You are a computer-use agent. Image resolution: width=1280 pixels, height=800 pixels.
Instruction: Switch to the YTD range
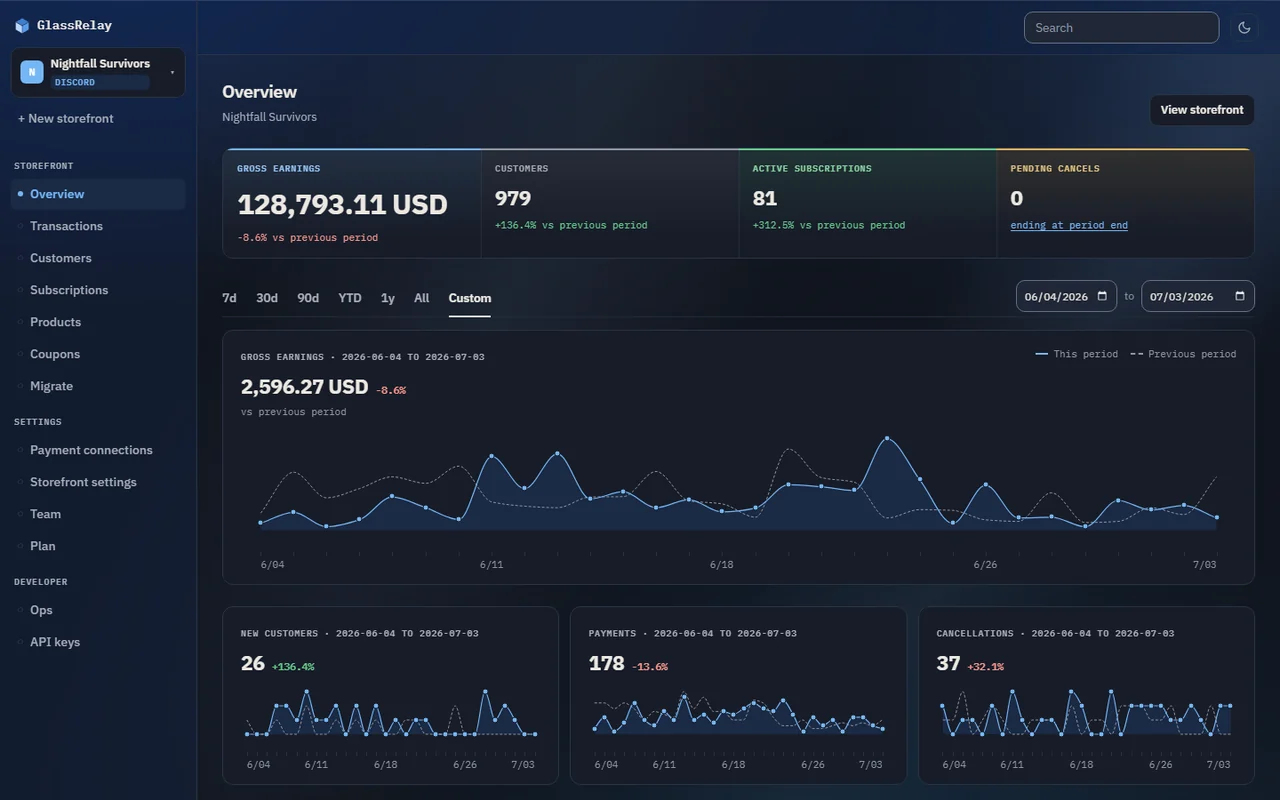pyautogui.click(x=350, y=298)
